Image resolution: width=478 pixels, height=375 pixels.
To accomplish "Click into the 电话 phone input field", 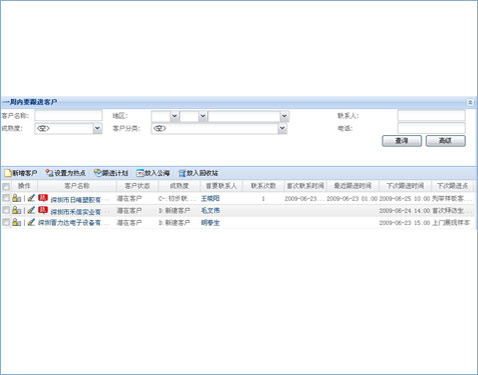I will 431,128.
